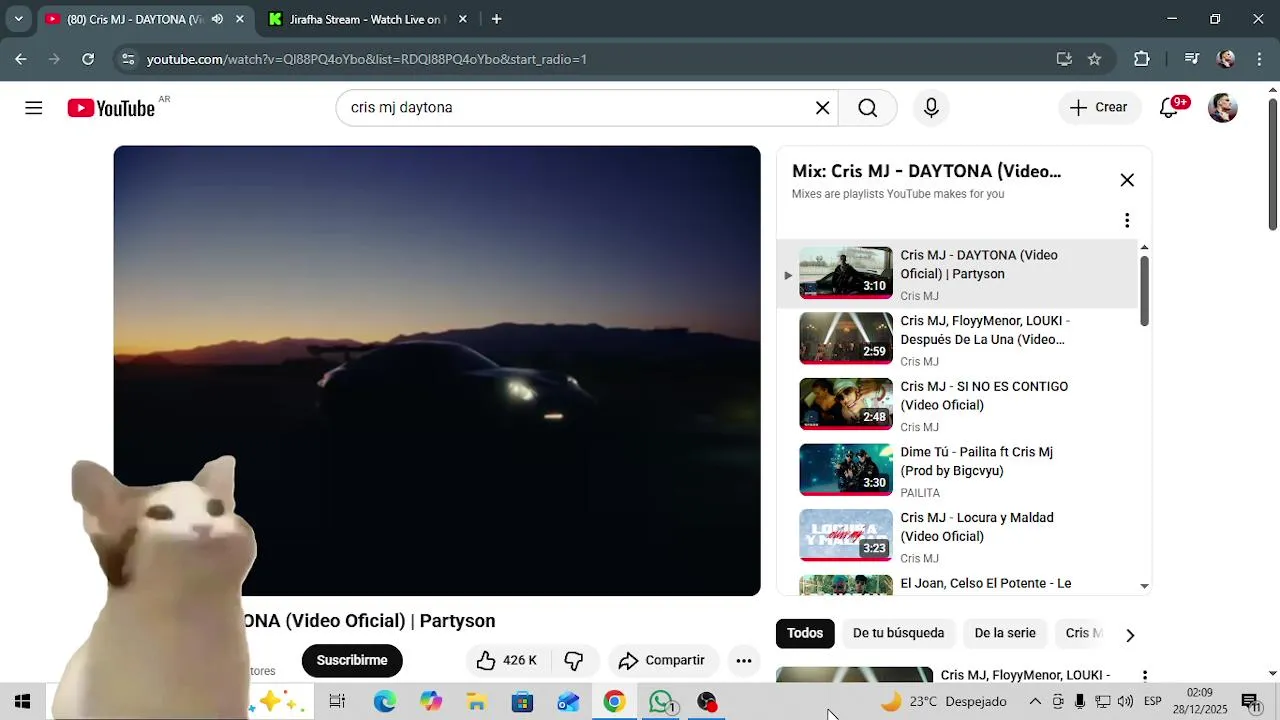Click the Crear button
1280x720 pixels.
(1099, 108)
